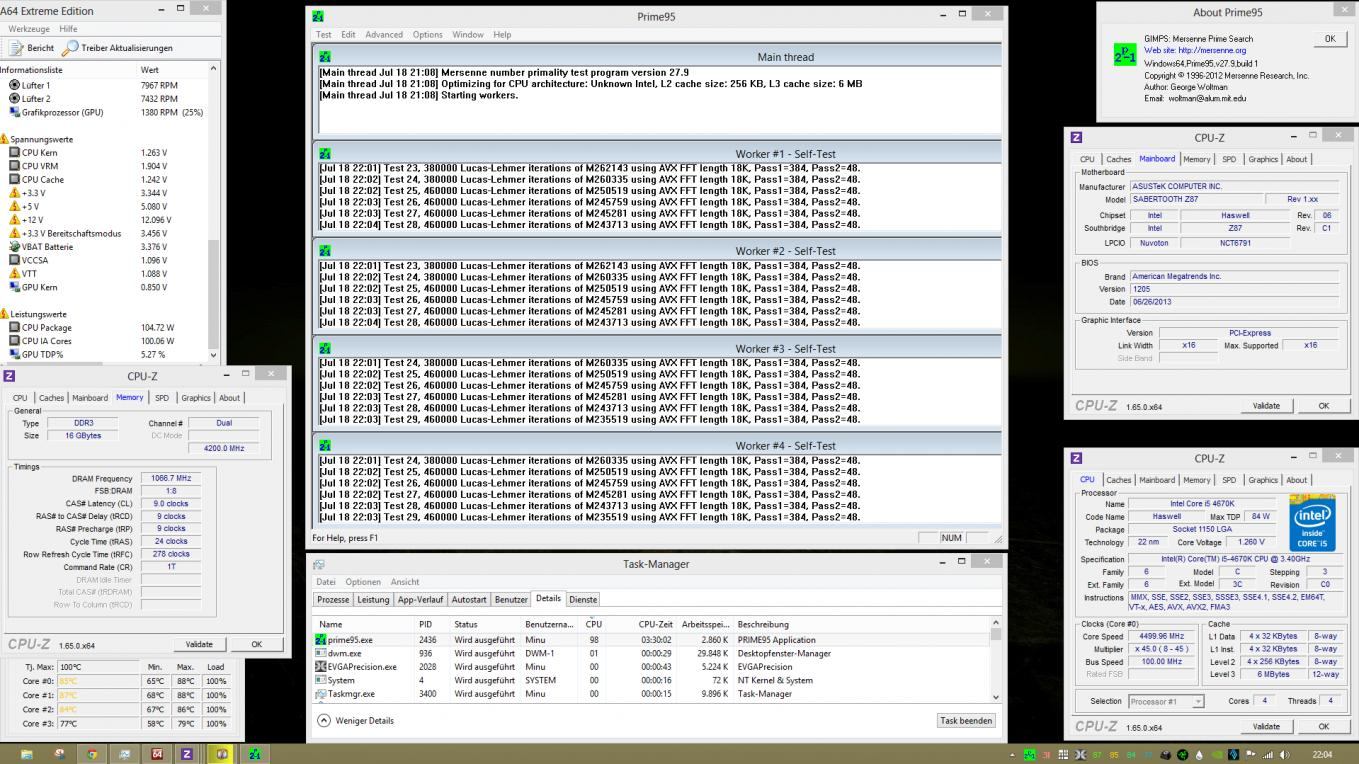Click the Intel inside Core i5 logo
Viewport: 1359px width, 764px height.
pyautogui.click(x=1310, y=523)
